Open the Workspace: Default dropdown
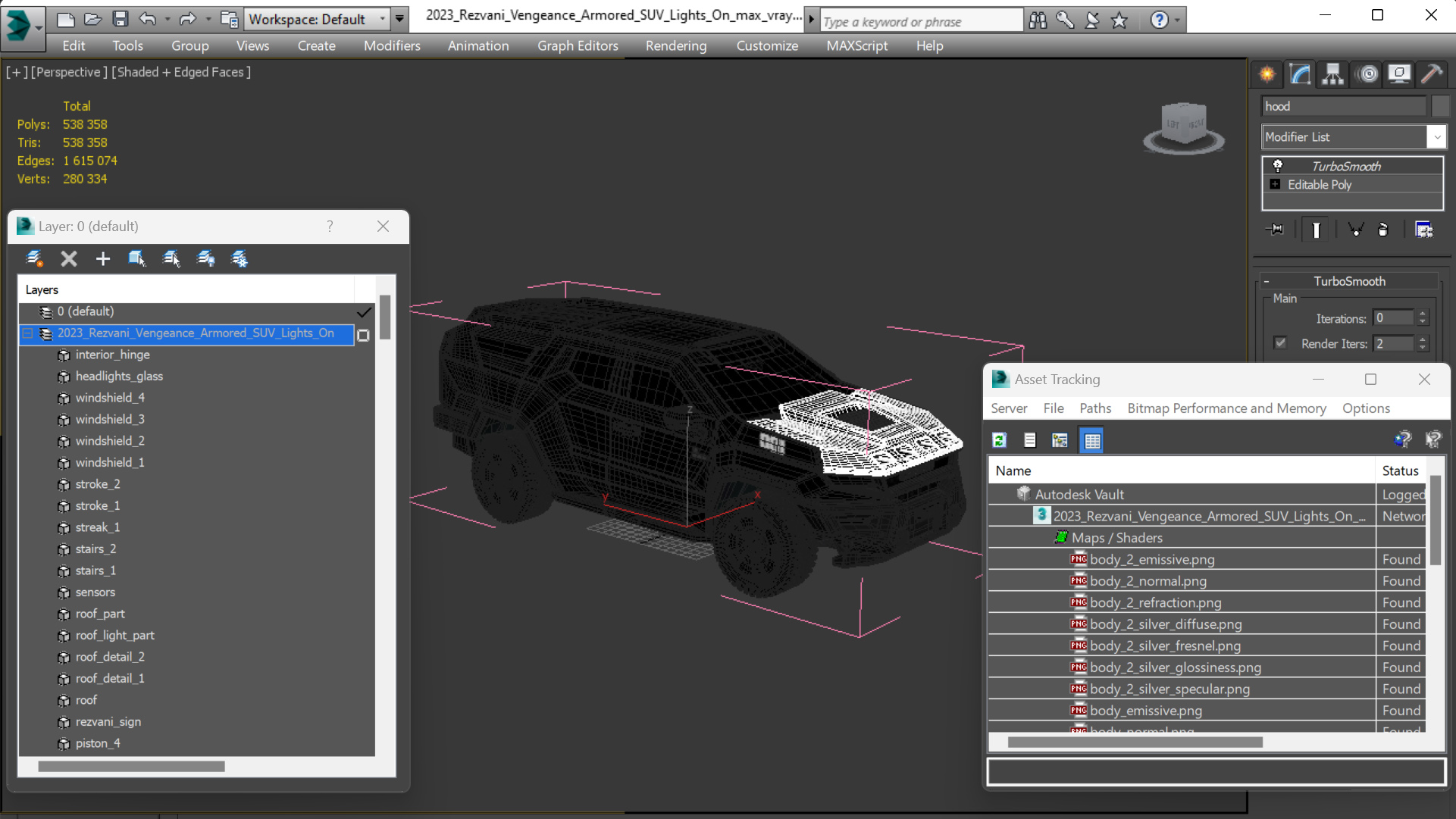Screen dimensions: 1456x819 pyautogui.click(x=317, y=19)
